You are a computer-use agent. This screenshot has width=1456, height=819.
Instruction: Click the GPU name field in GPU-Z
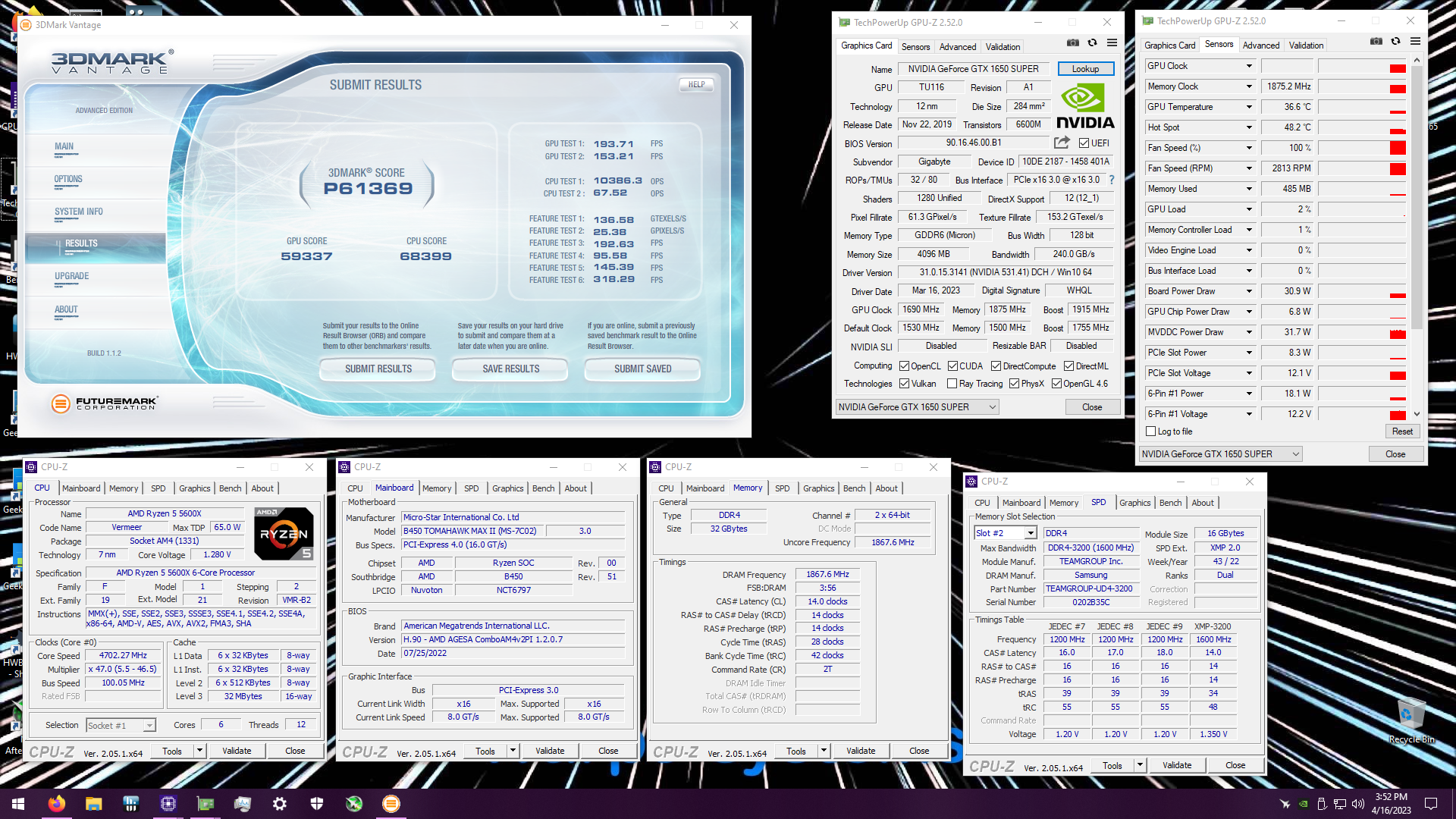[974, 69]
